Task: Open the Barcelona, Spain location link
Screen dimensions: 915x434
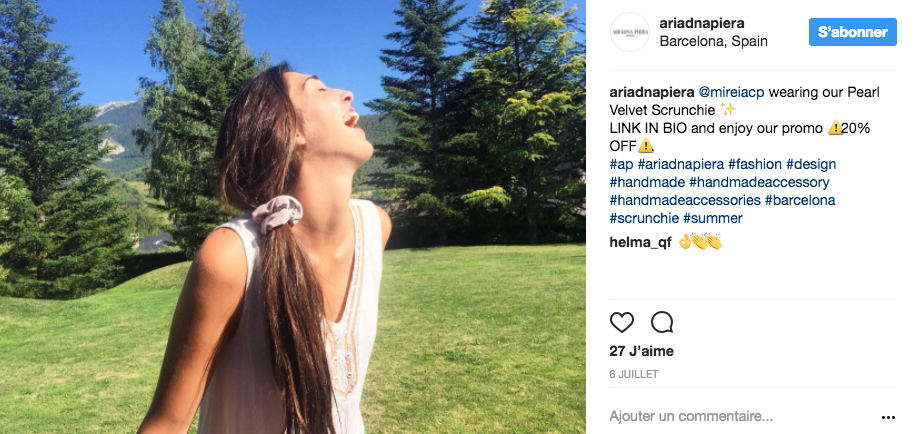Action: 713,41
